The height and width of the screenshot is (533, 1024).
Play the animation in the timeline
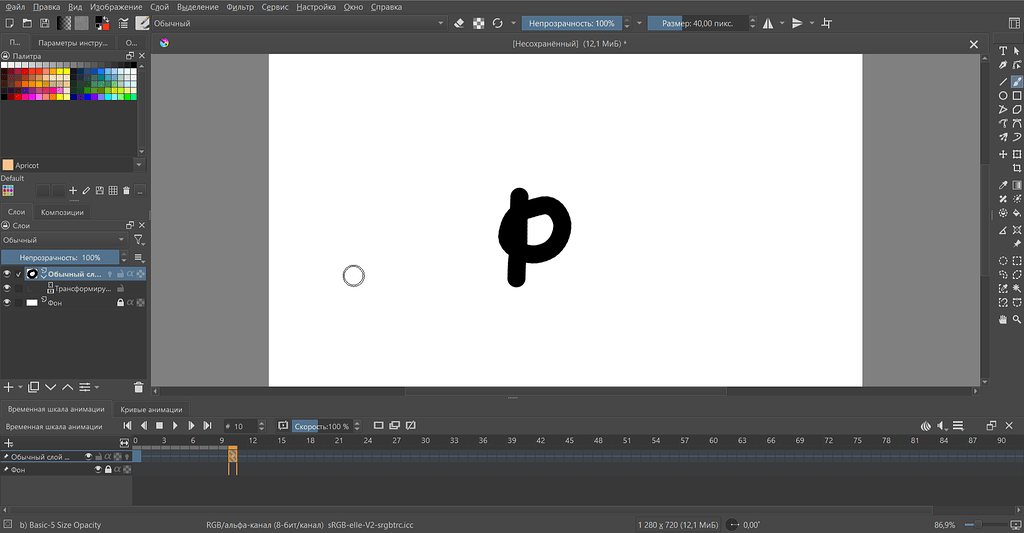(175, 426)
